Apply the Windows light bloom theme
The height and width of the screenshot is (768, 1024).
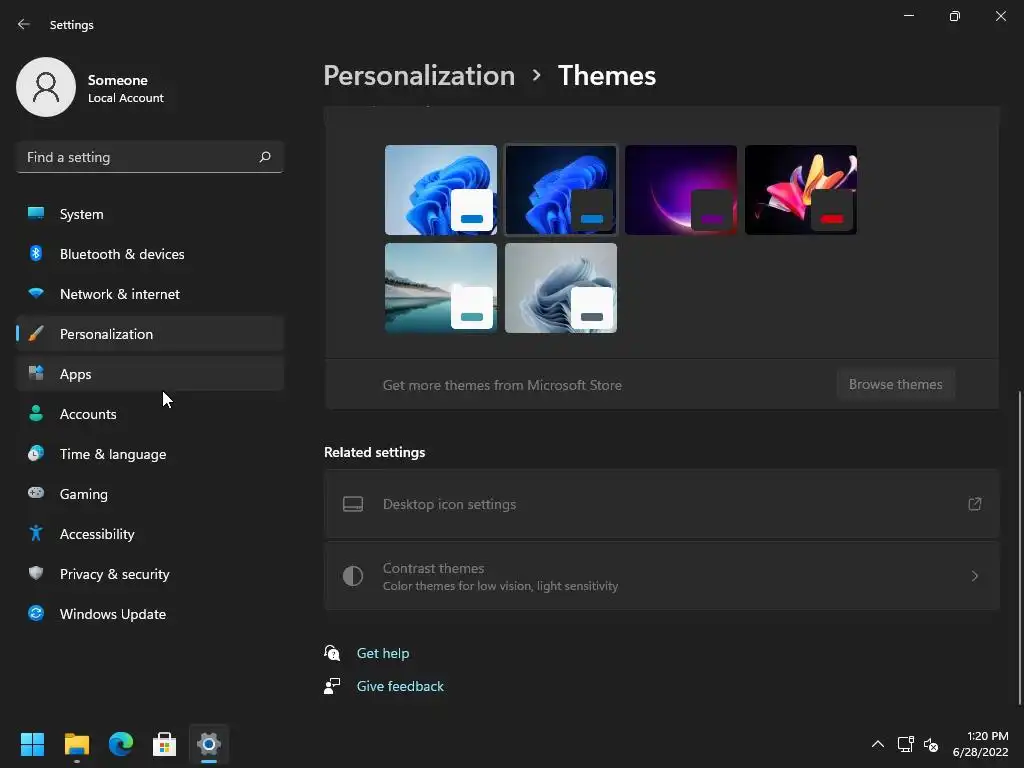coord(441,190)
